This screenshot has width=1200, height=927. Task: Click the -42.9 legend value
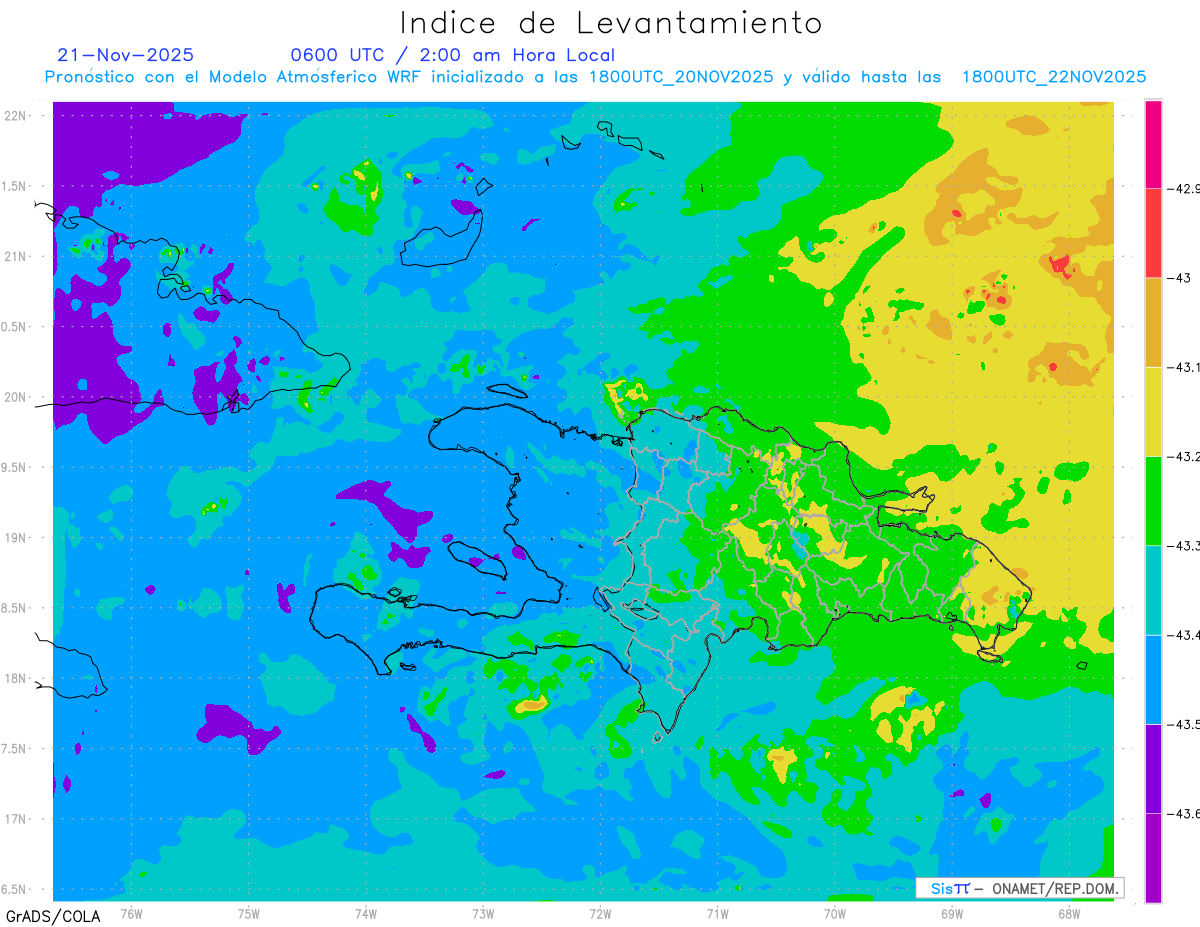(1183, 188)
